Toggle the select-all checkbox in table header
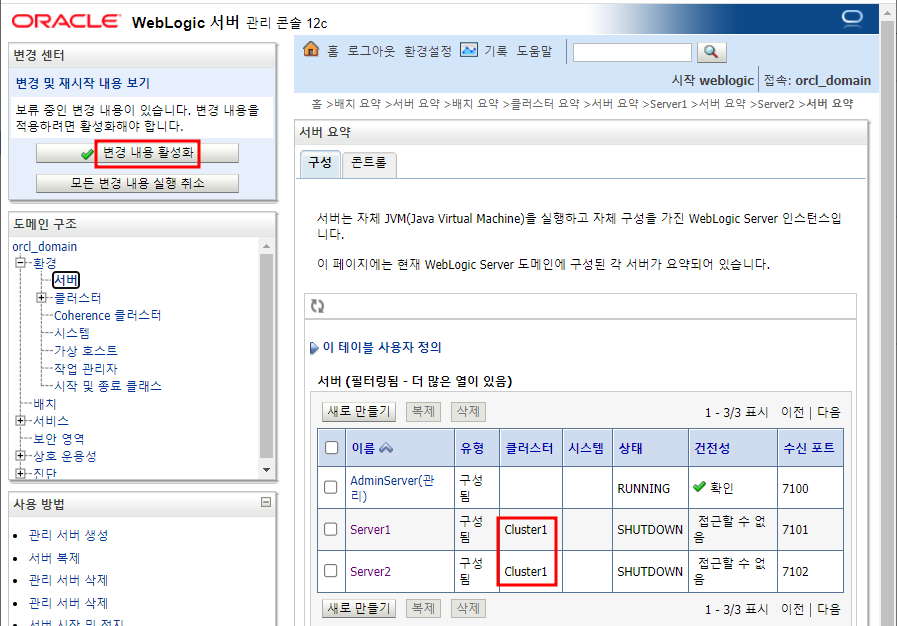897x626 pixels. 331,447
